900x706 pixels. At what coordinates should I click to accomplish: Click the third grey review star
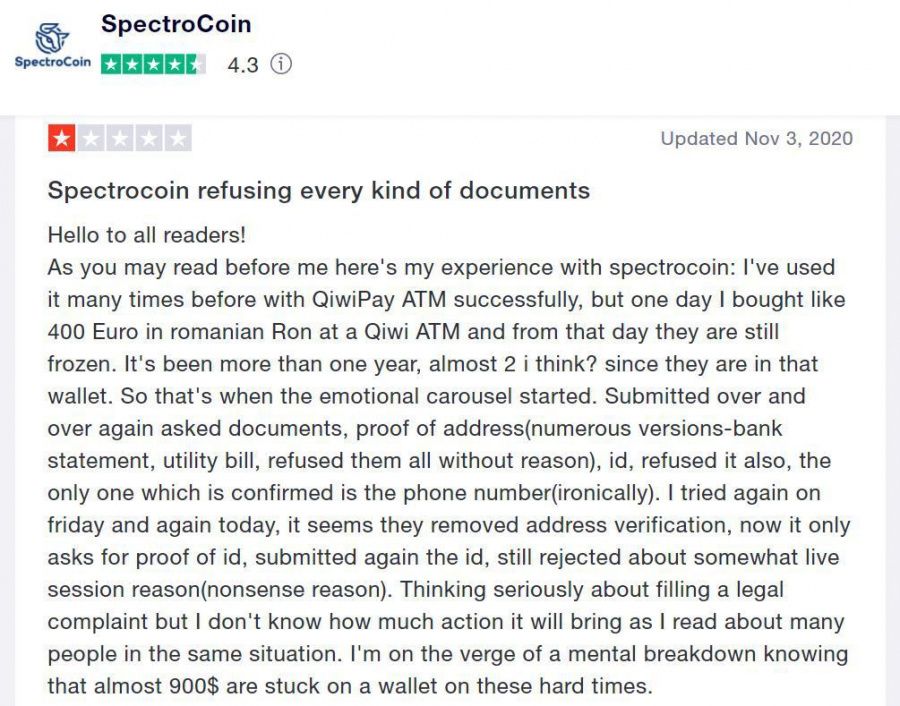pyautogui.click(x=120, y=138)
